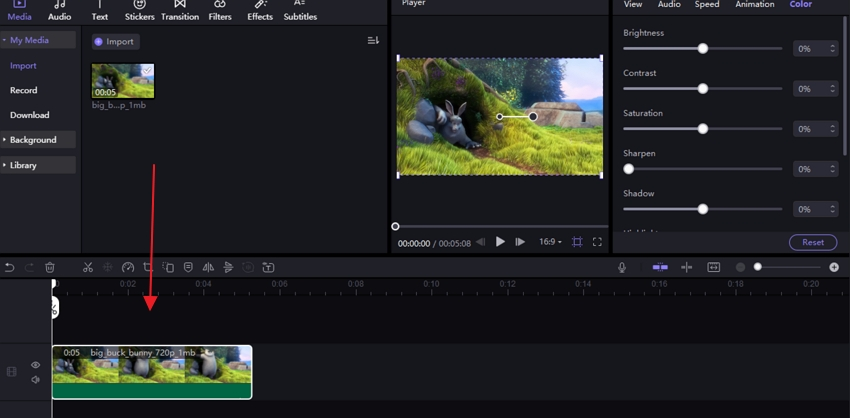Switch to Audio properties tab on right panel
The width and height of the screenshot is (850, 418).
(x=669, y=4)
